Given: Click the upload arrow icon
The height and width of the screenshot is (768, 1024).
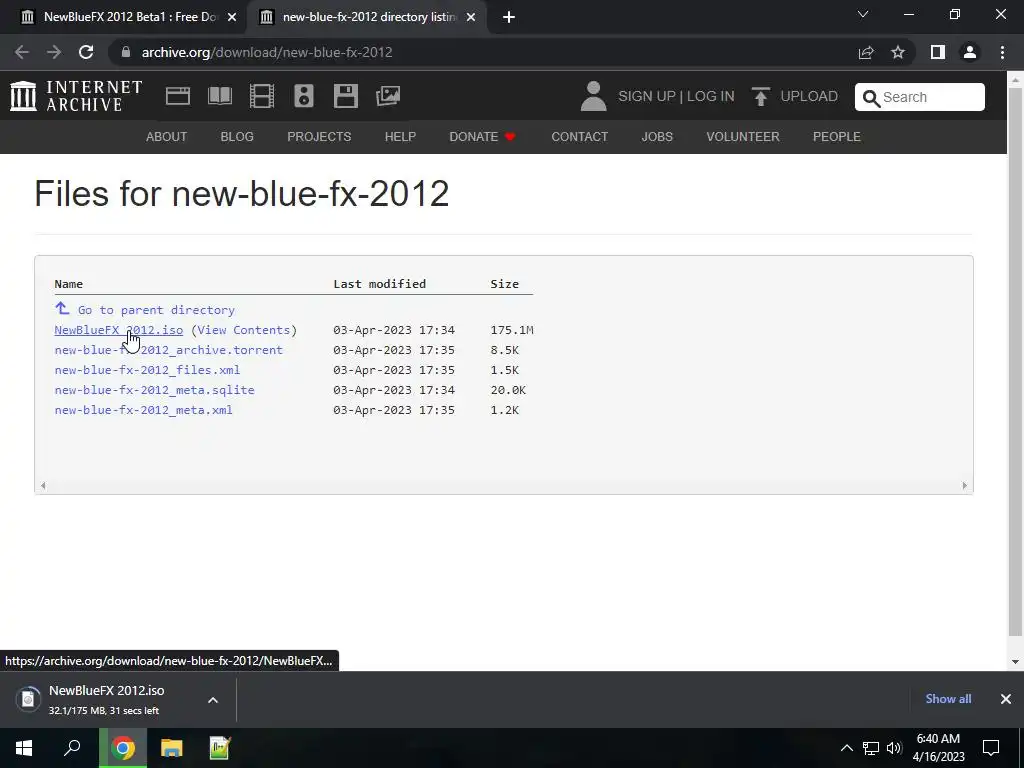Looking at the screenshot, I should [760, 96].
